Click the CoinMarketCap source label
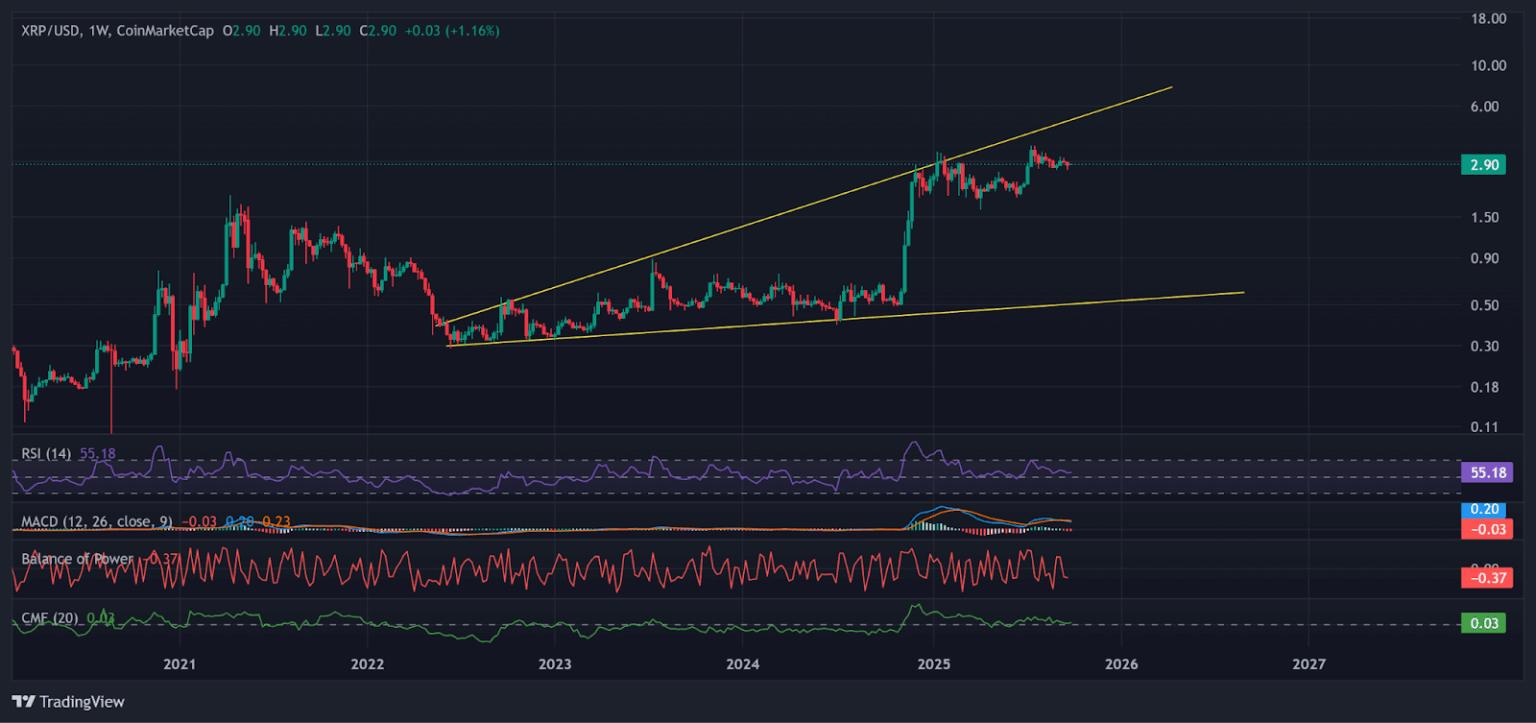 point(165,31)
